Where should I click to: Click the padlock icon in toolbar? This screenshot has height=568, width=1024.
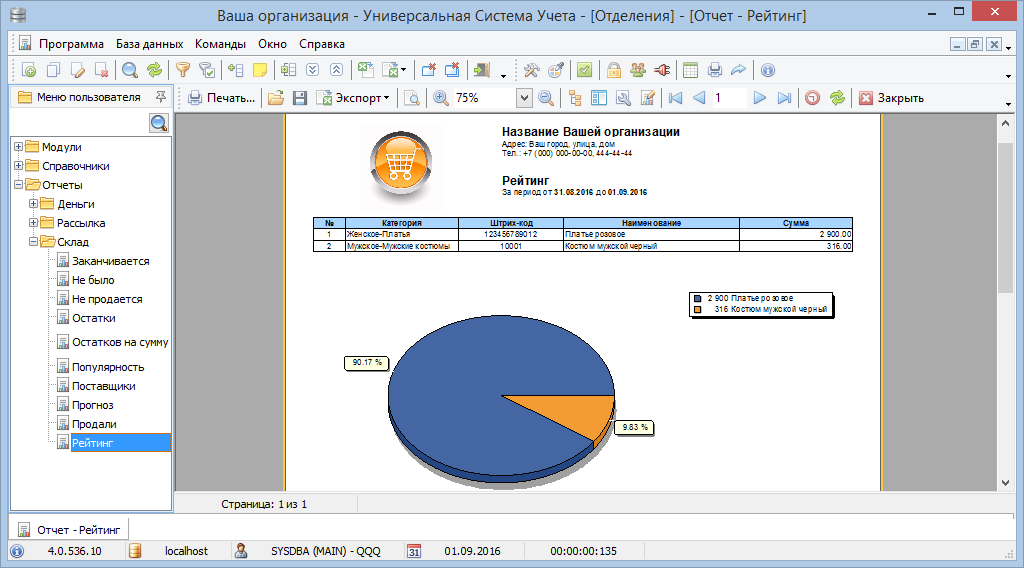[x=613, y=70]
